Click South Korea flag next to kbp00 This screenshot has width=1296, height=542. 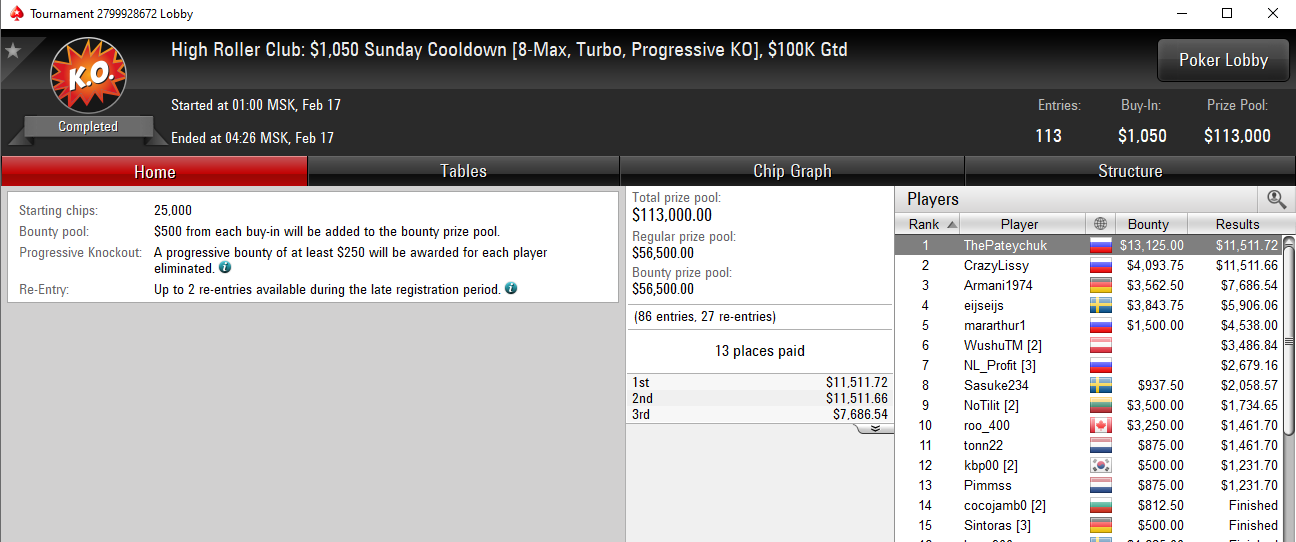[x=1100, y=465]
